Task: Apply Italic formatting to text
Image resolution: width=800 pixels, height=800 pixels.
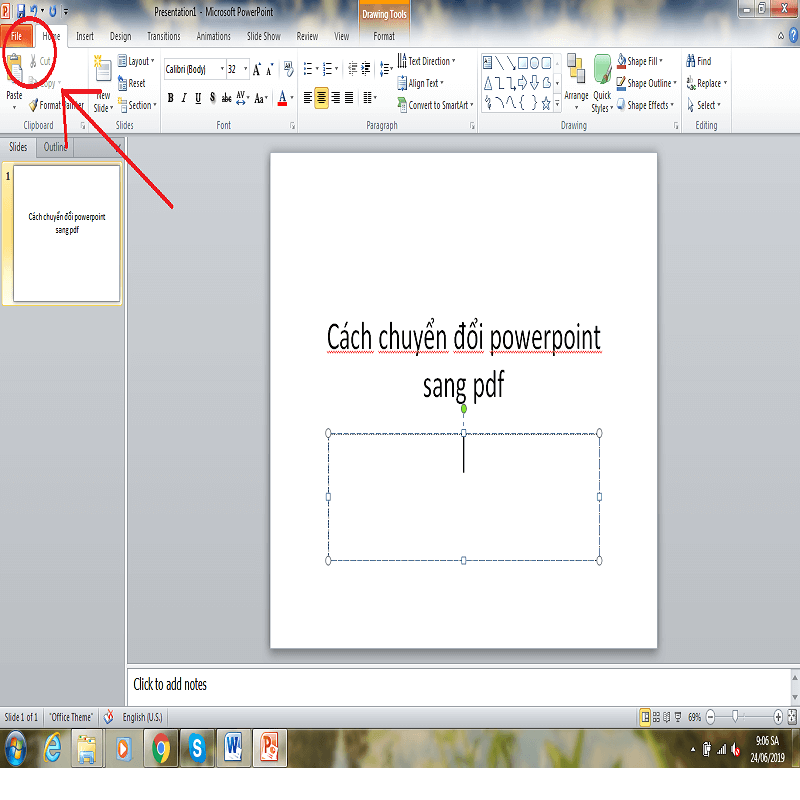Action: click(x=184, y=98)
